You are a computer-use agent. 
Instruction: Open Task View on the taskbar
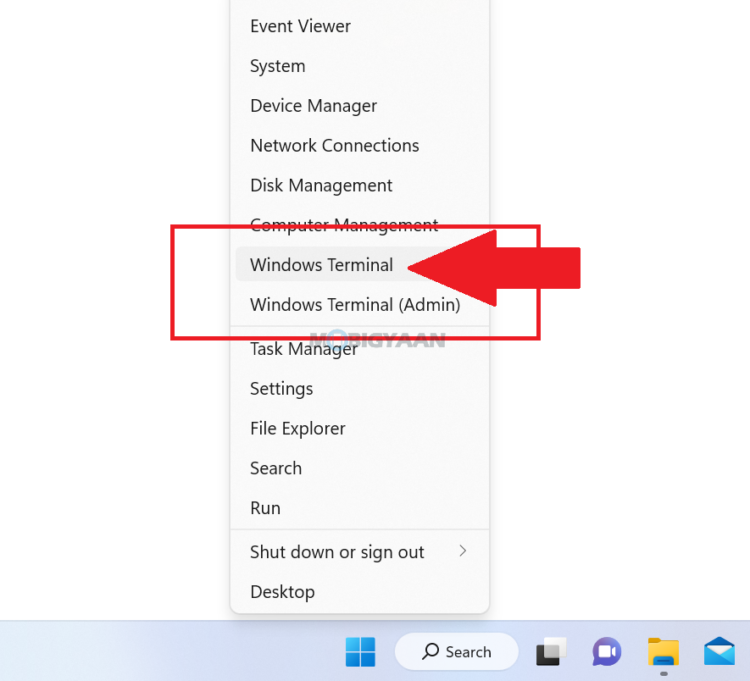pos(551,652)
